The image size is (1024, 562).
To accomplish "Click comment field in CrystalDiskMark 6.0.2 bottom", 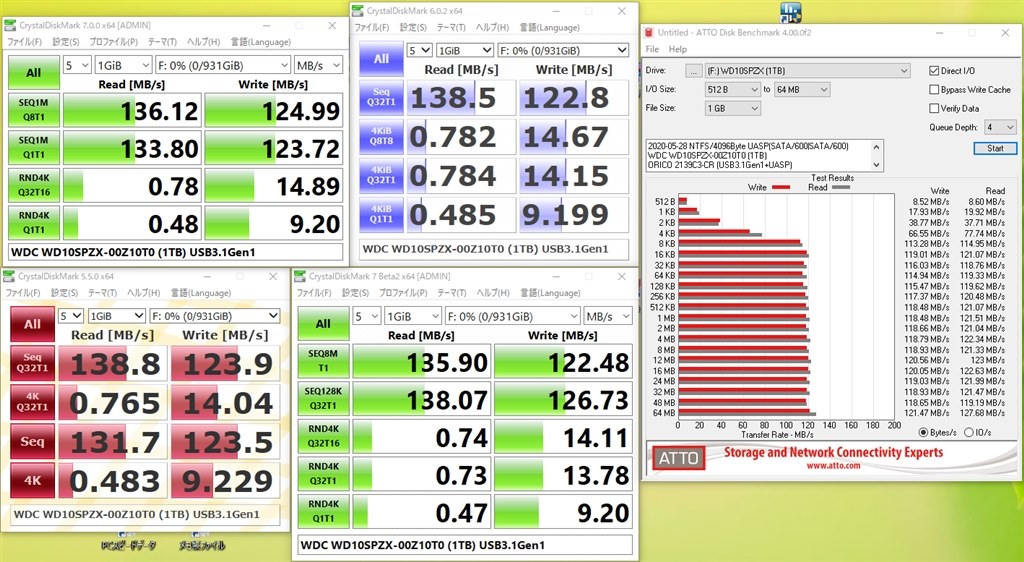I will pos(494,249).
